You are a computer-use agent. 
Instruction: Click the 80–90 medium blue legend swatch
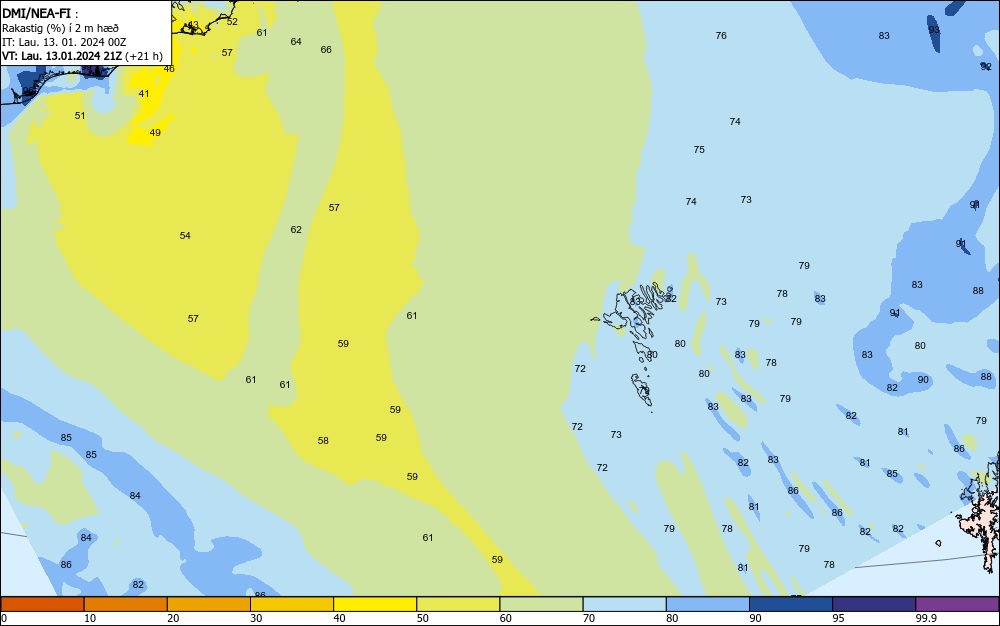(x=708, y=604)
